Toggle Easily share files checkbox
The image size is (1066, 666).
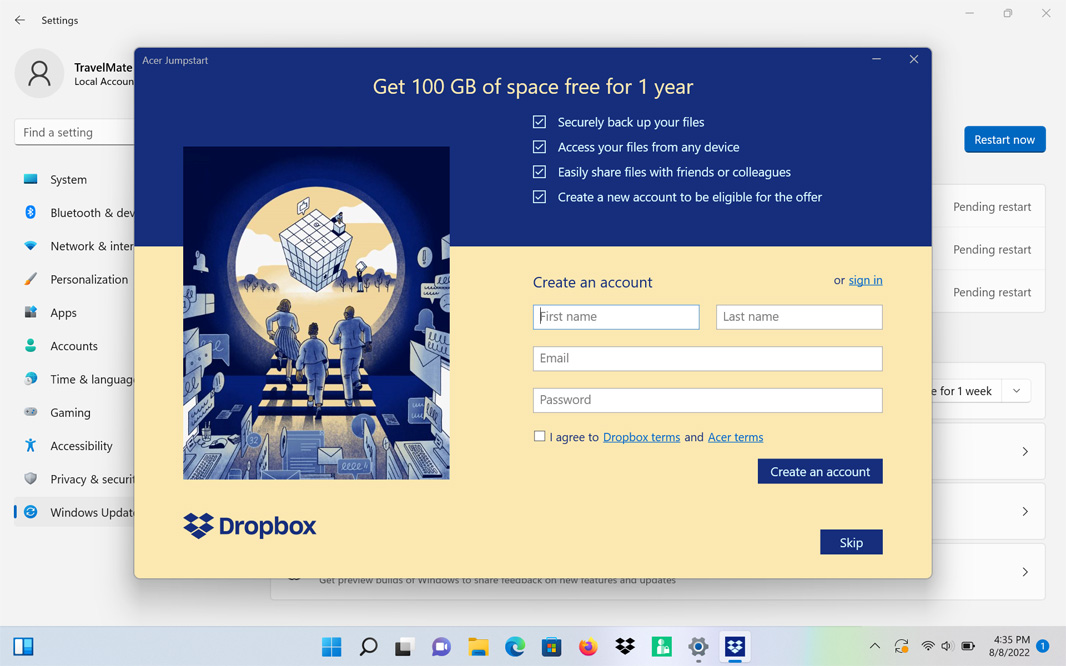click(539, 172)
